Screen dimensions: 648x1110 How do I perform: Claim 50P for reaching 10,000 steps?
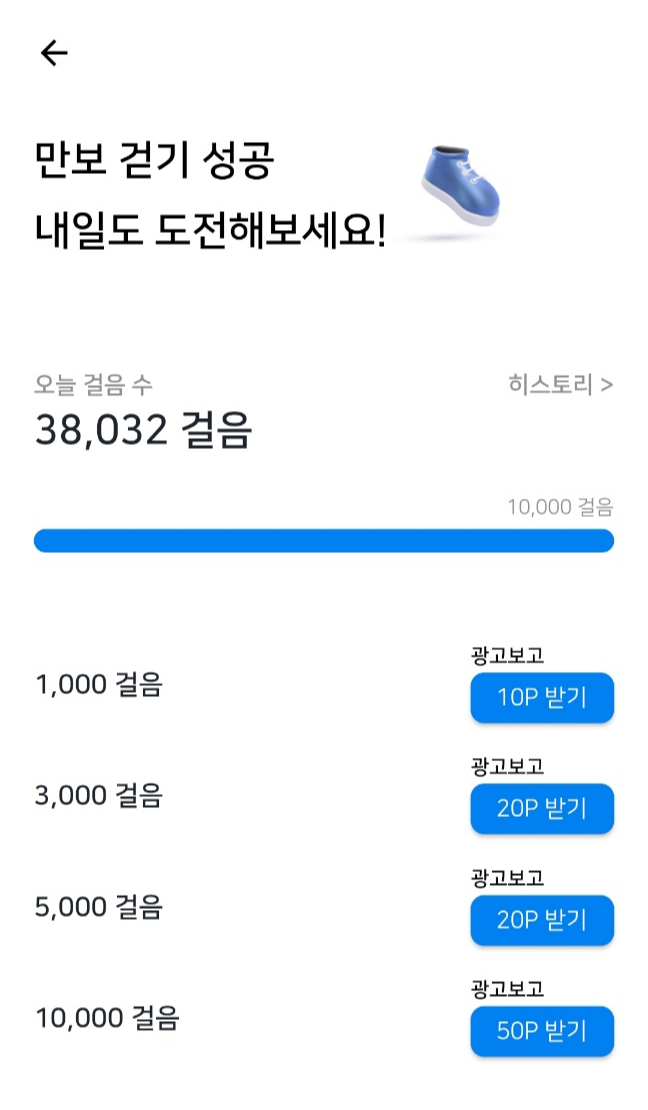(x=541, y=1032)
